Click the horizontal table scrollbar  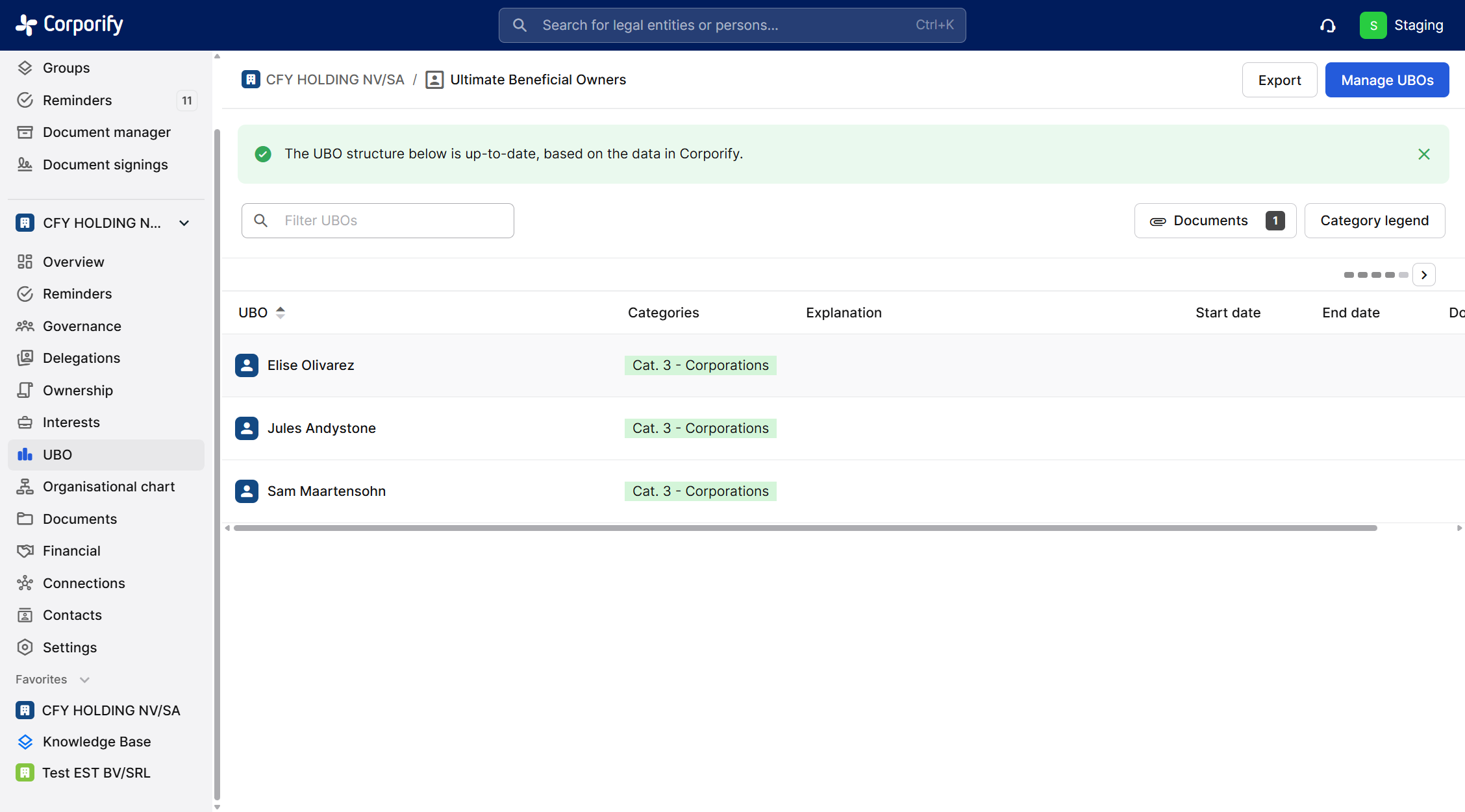click(805, 528)
